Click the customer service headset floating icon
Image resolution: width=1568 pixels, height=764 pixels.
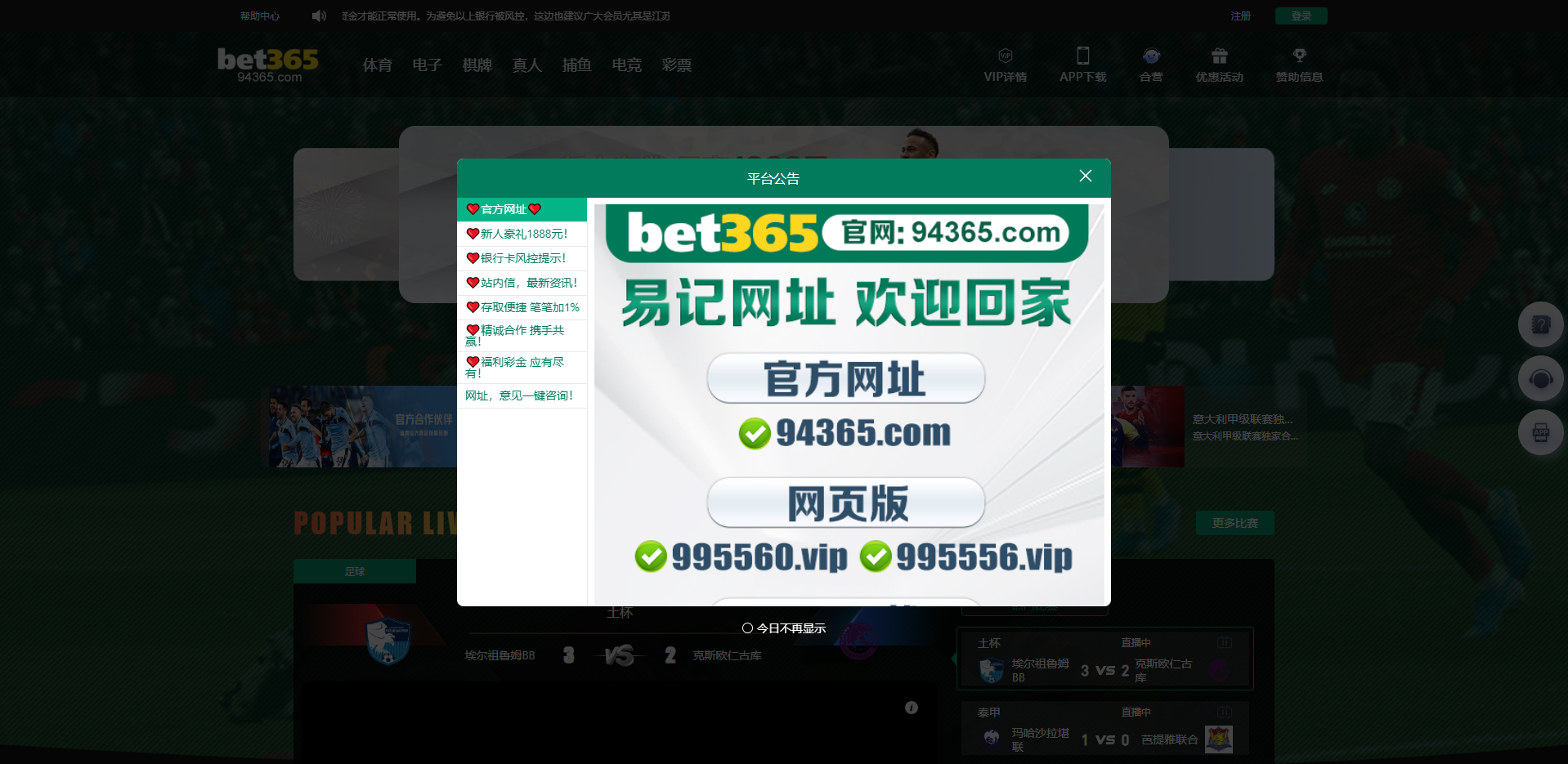tap(1541, 379)
